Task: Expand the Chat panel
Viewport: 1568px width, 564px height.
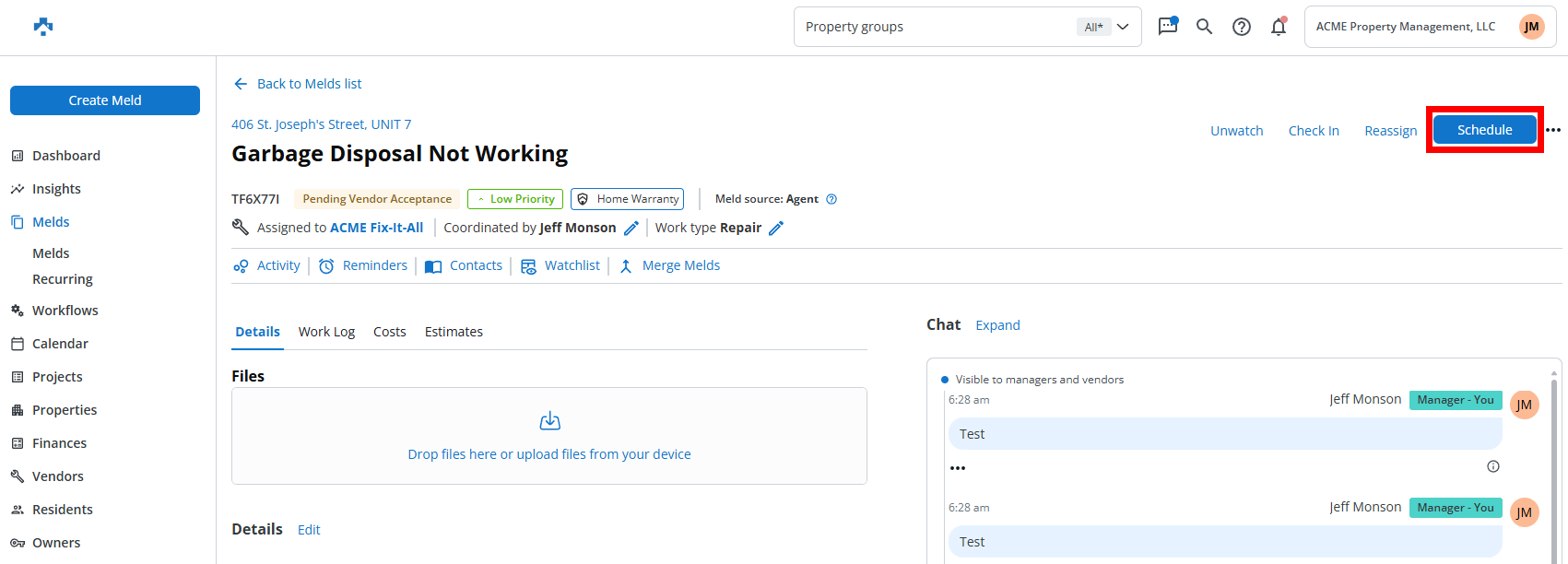Action: click(x=997, y=325)
